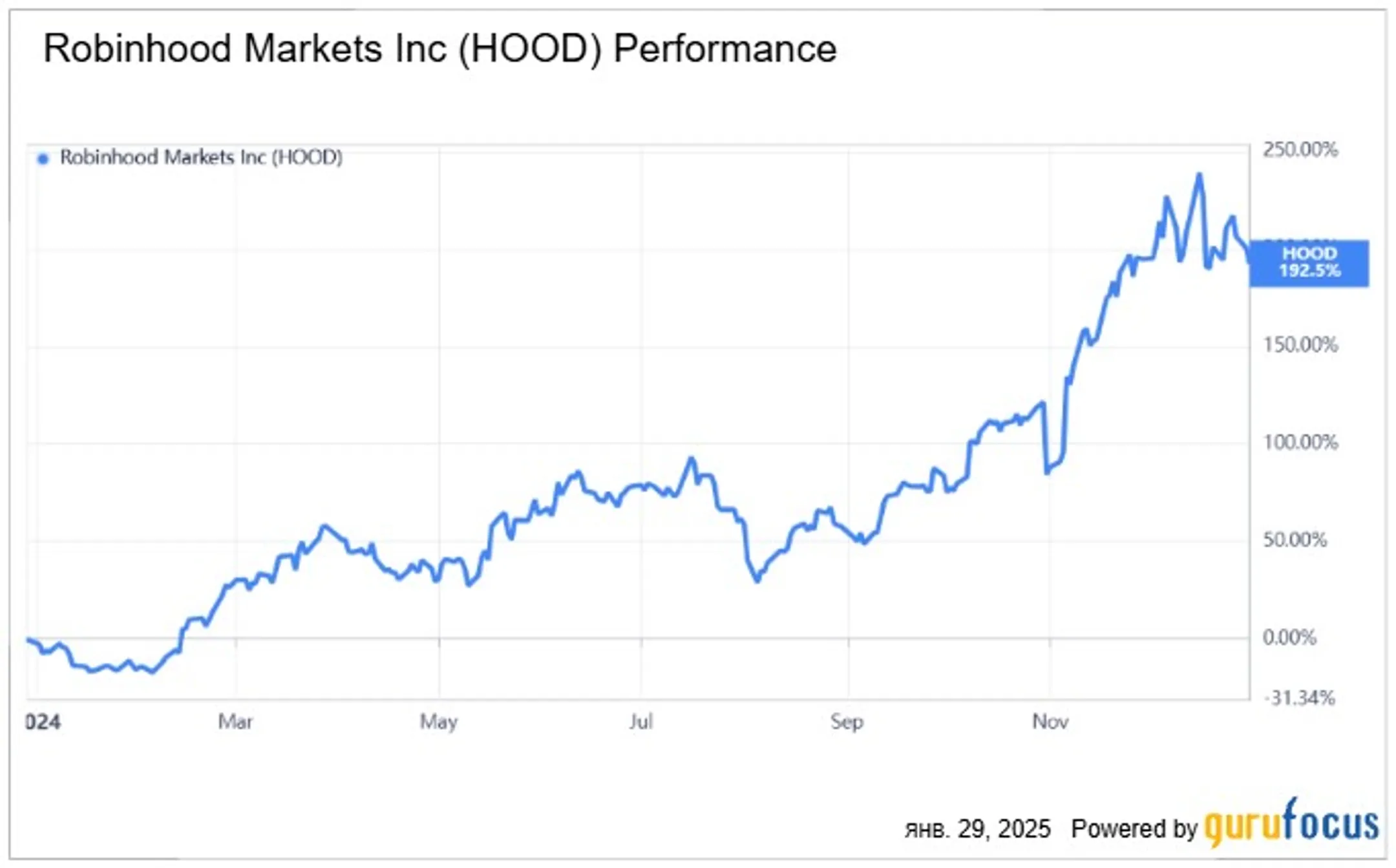Click the 150.00% y-axis label
Image resolution: width=1396 pixels, height=868 pixels.
(x=1300, y=345)
